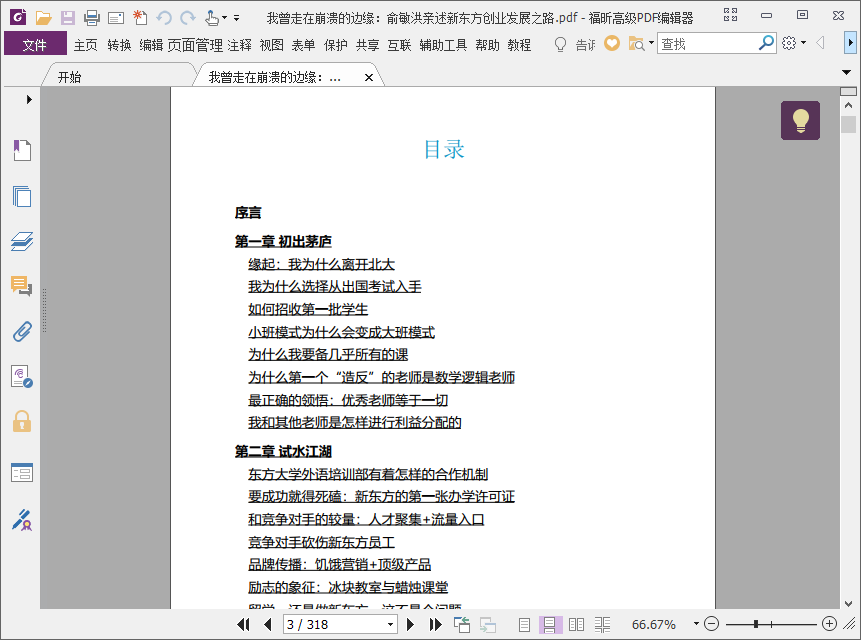Open the zoom percentage dropdown
The height and width of the screenshot is (640, 861).
[696, 624]
